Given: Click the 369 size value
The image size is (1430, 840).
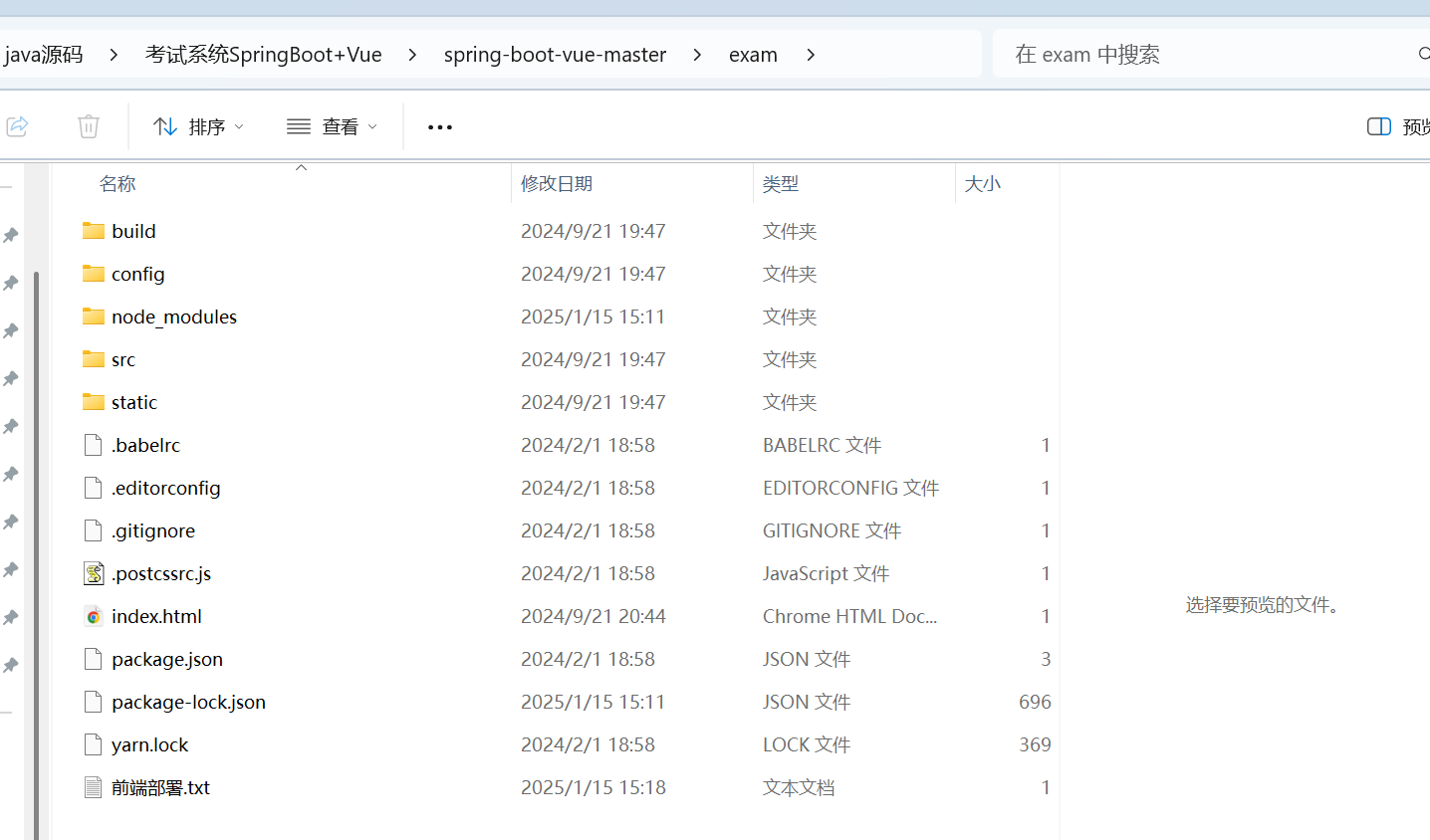Looking at the screenshot, I should [1035, 744].
